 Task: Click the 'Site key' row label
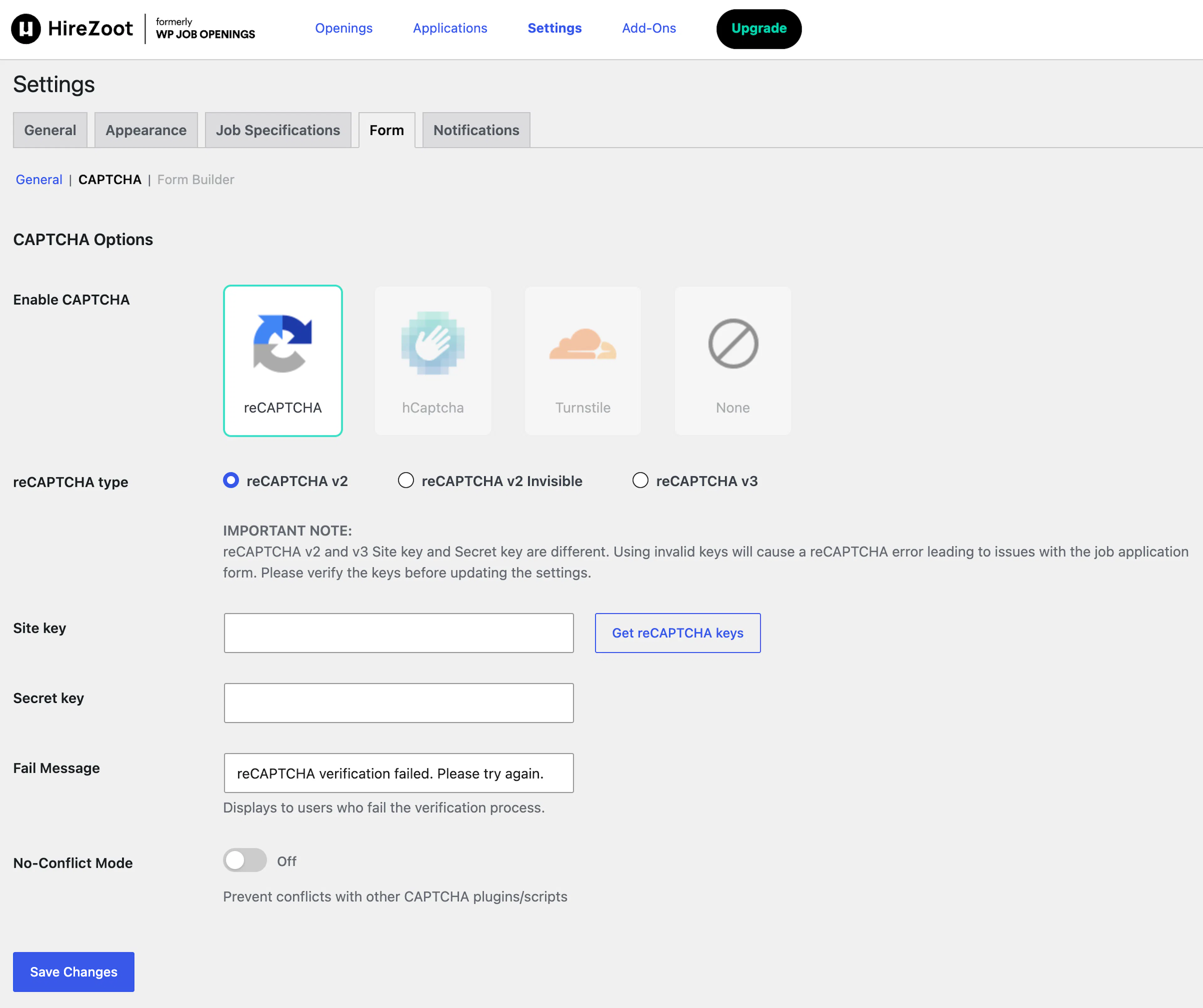pos(39,628)
